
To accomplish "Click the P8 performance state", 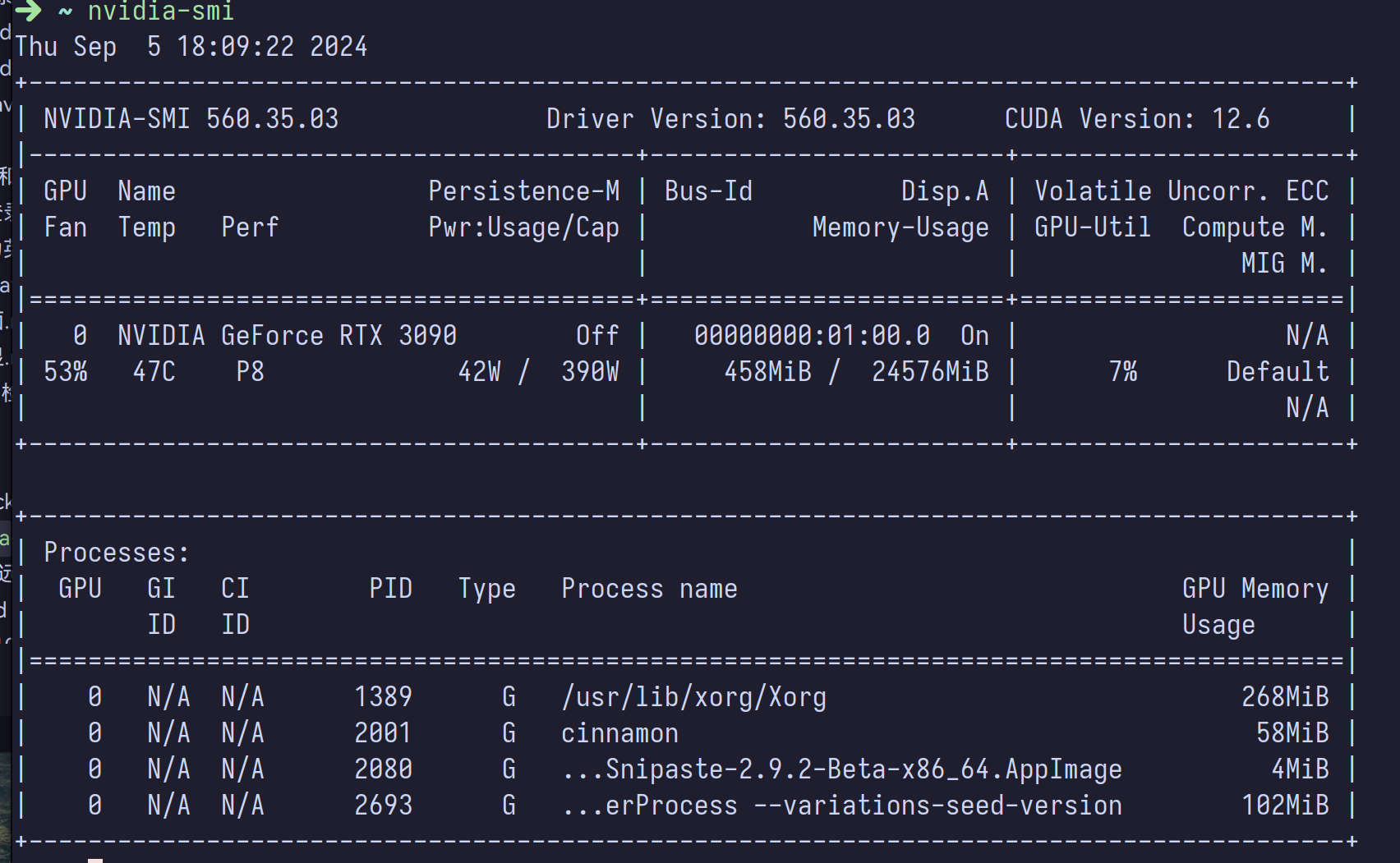I will (x=250, y=372).
